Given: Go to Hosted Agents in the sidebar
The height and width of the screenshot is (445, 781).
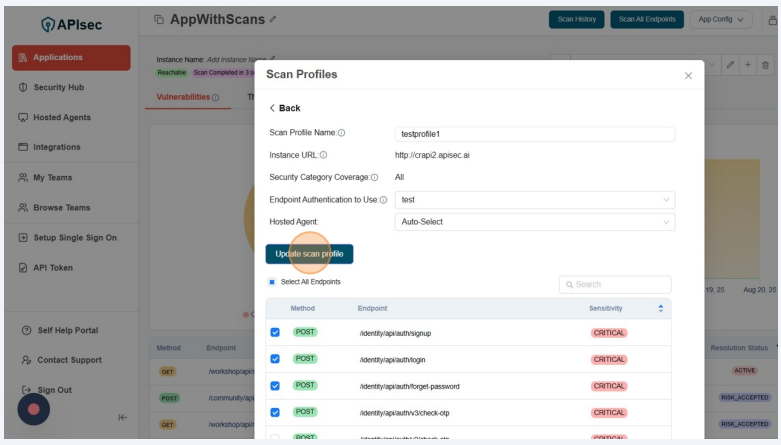Looking at the screenshot, I should click(x=61, y=117).
